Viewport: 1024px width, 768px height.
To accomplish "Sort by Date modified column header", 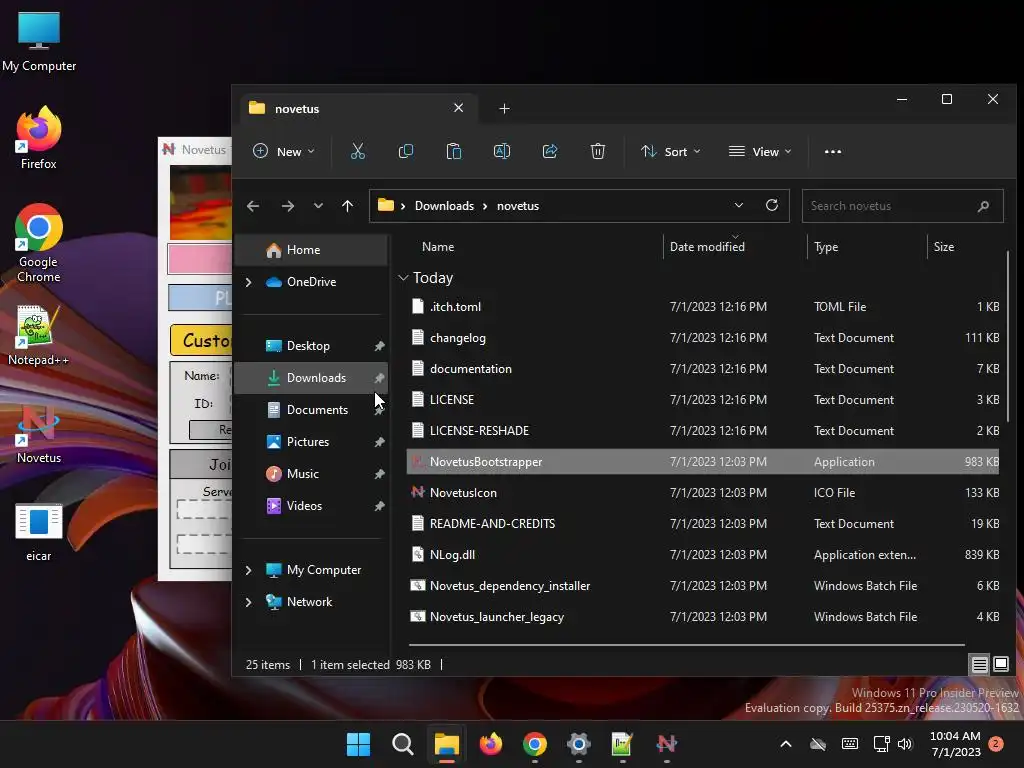I will (x=735, y=247).
